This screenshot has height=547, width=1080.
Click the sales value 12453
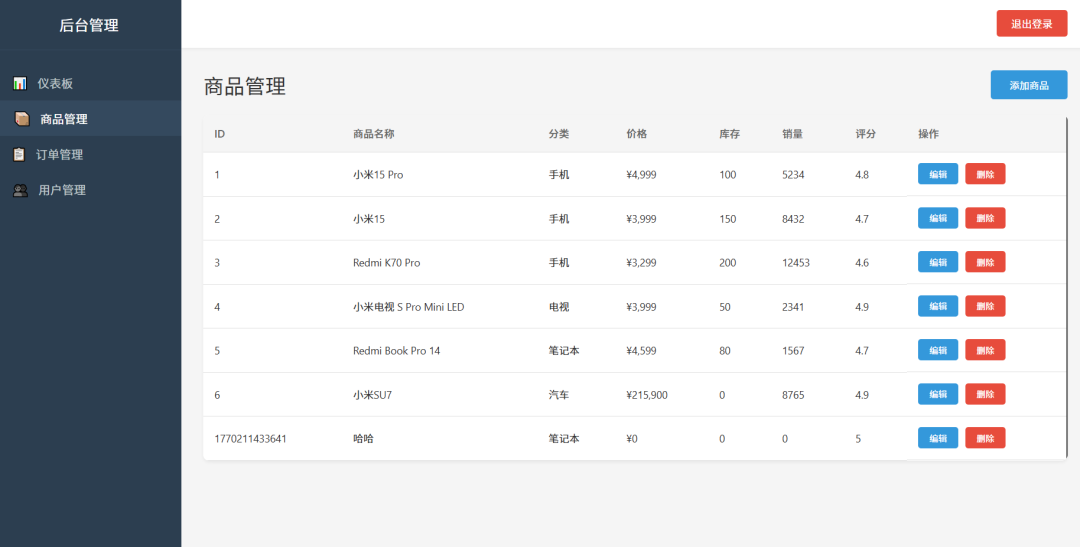[796, 262]
